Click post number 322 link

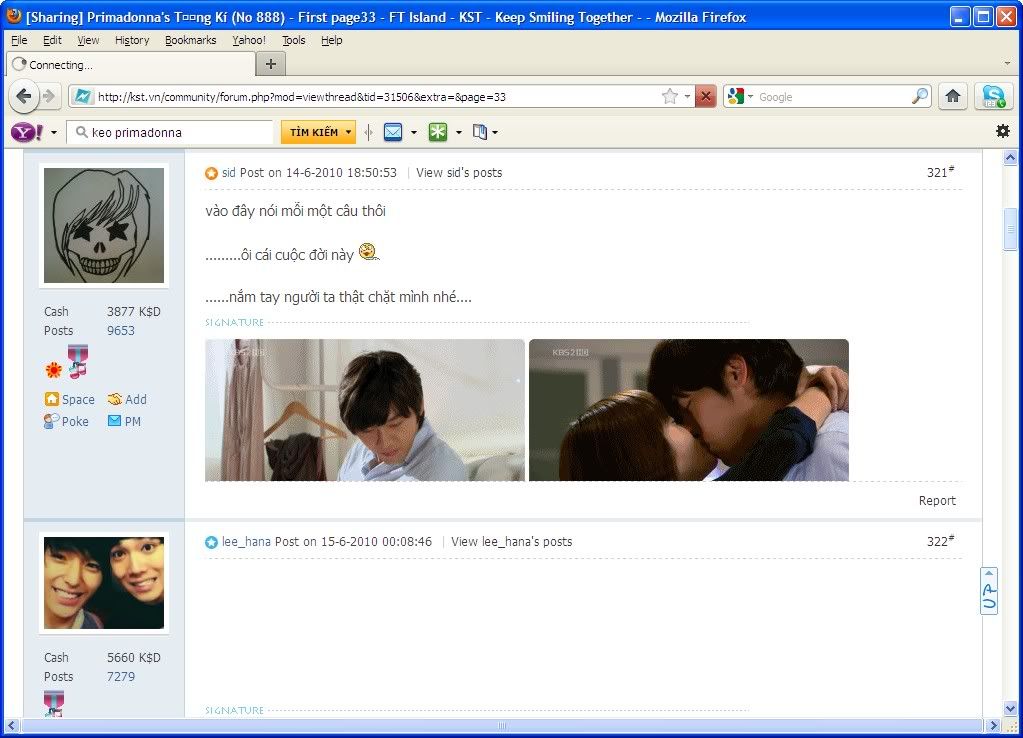pyautogui.click(x=940, y=541)
